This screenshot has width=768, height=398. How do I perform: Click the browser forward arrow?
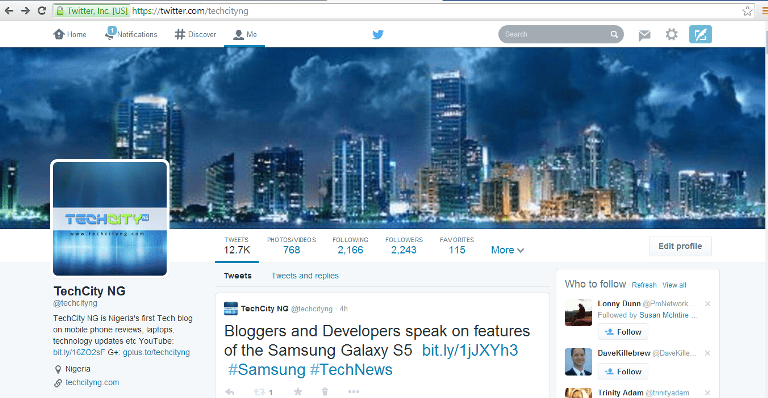[x=25, y=10]
